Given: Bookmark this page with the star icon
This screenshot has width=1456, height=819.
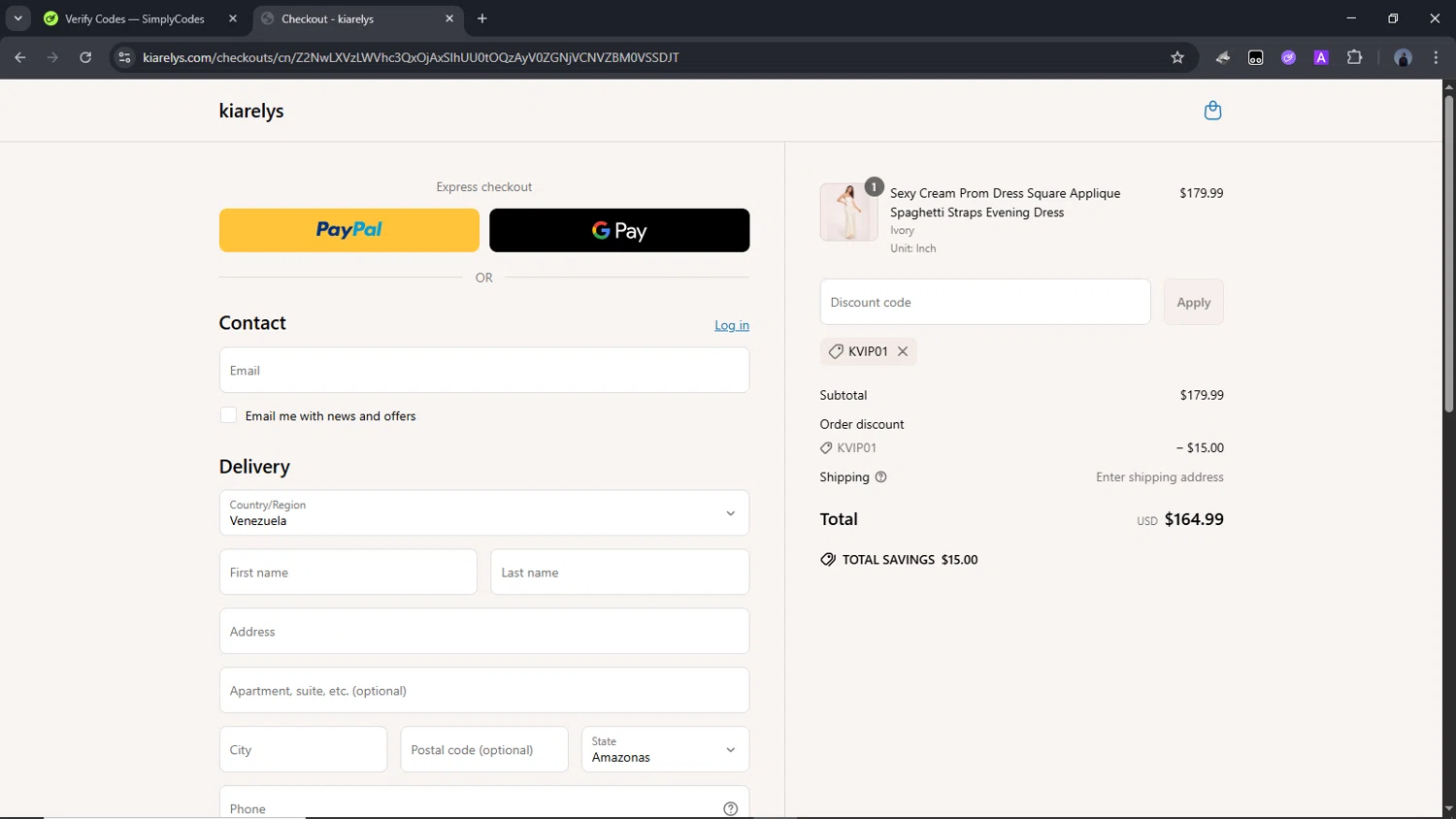Looking at the screenshot, I should click(1177, 57).
